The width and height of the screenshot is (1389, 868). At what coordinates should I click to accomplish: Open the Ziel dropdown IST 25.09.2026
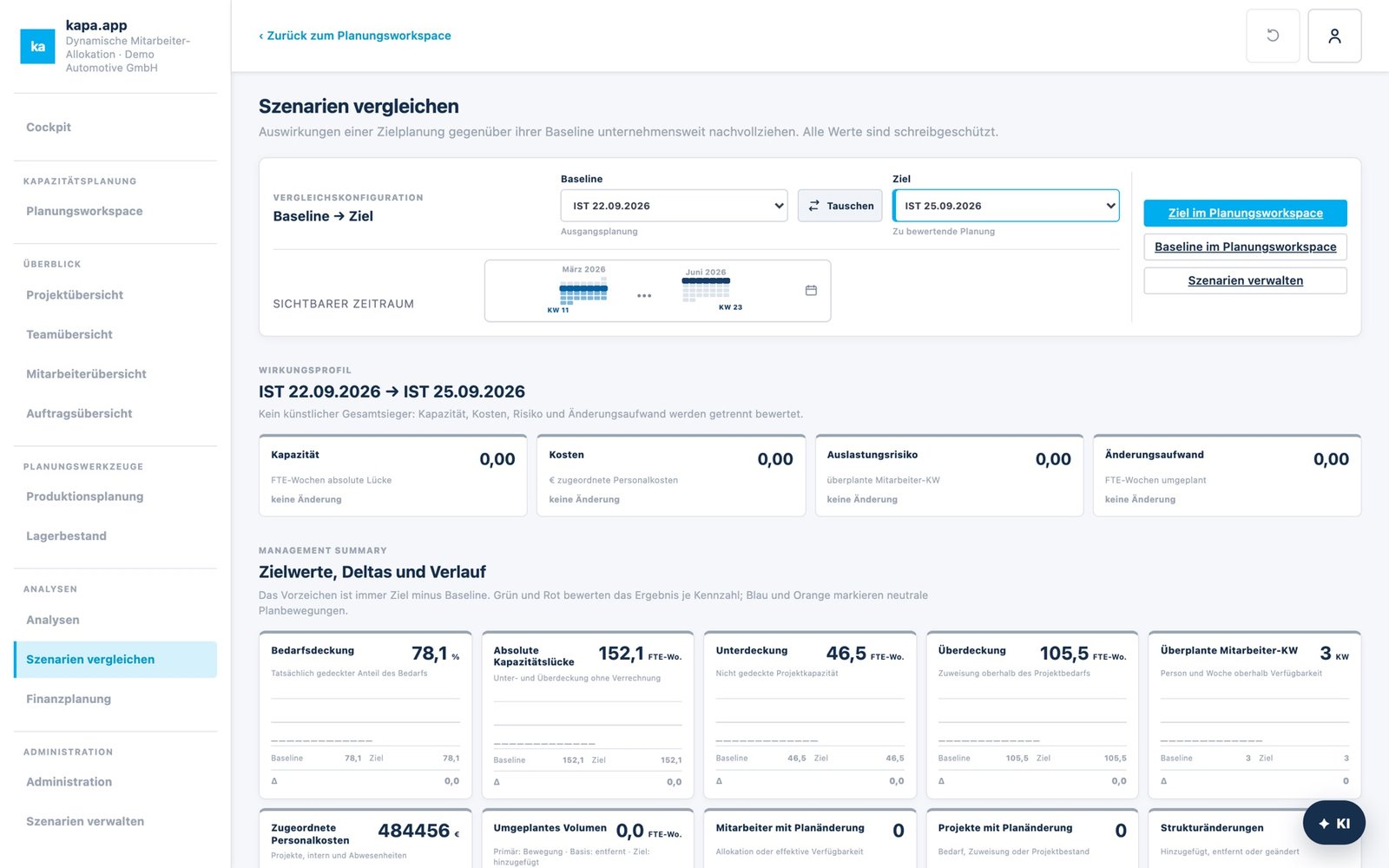tap(1005, 206)
